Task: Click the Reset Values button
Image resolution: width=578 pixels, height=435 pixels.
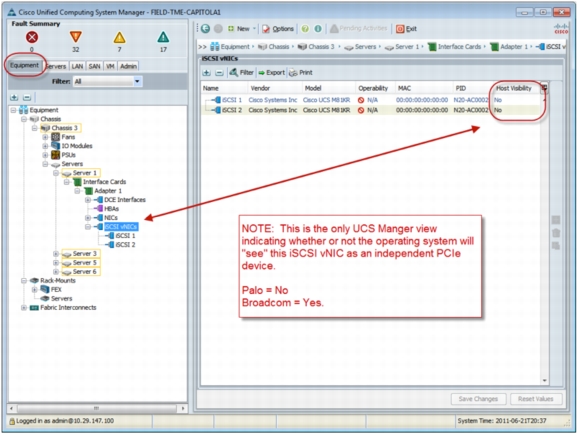Action: [x=536, y=399]
